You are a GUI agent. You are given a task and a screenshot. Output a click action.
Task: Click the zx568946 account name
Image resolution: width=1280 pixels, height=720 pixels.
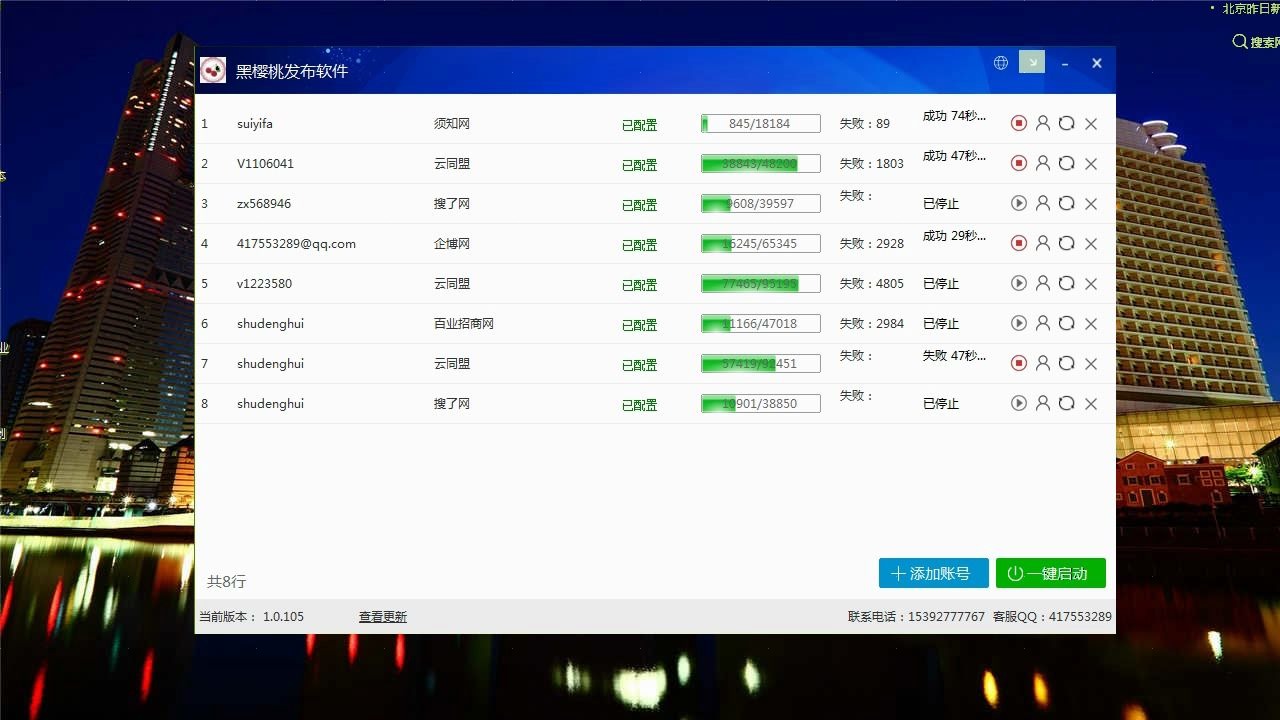click(x=264, y=204)
